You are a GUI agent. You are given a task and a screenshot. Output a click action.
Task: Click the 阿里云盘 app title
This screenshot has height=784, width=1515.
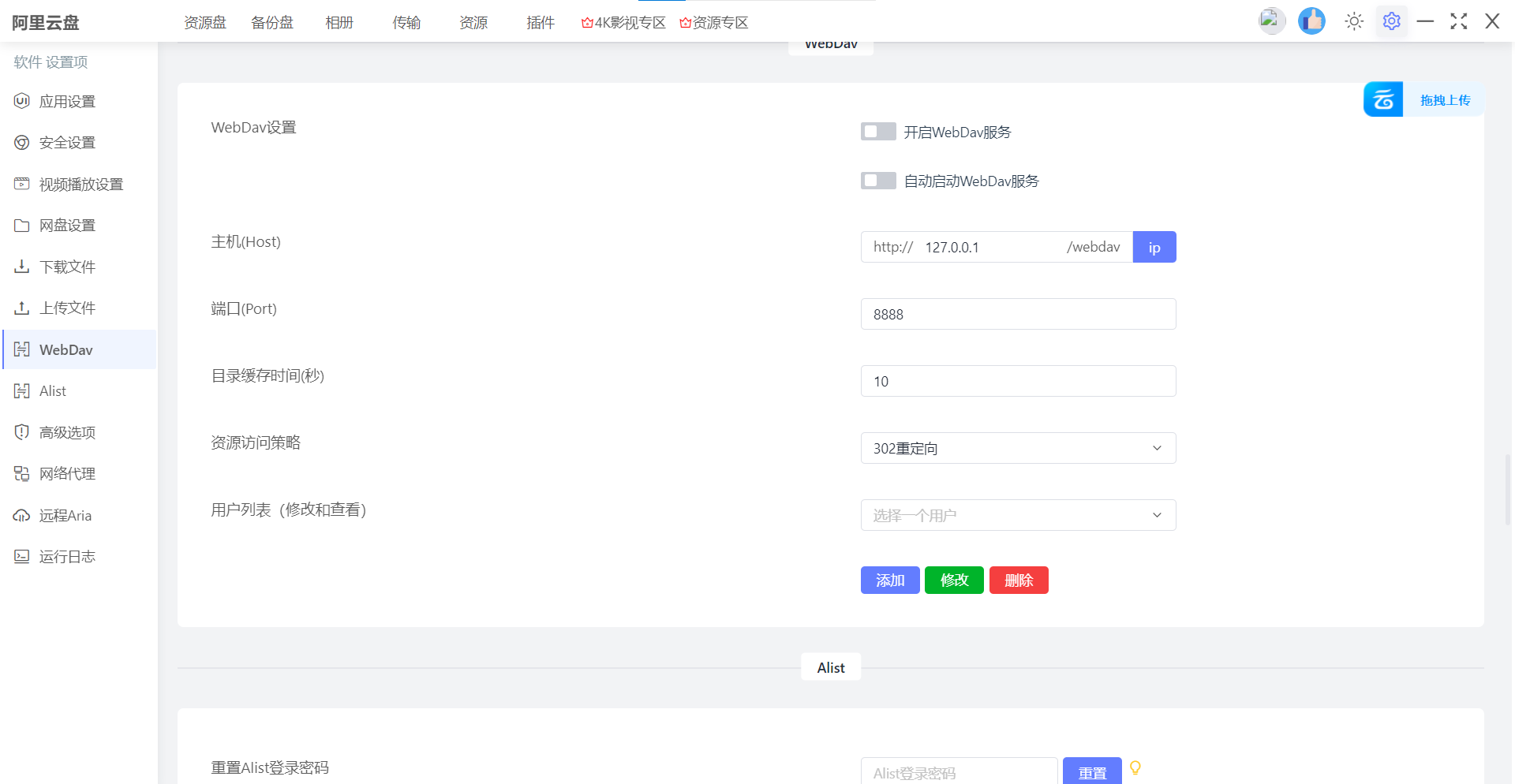point(46,23)
